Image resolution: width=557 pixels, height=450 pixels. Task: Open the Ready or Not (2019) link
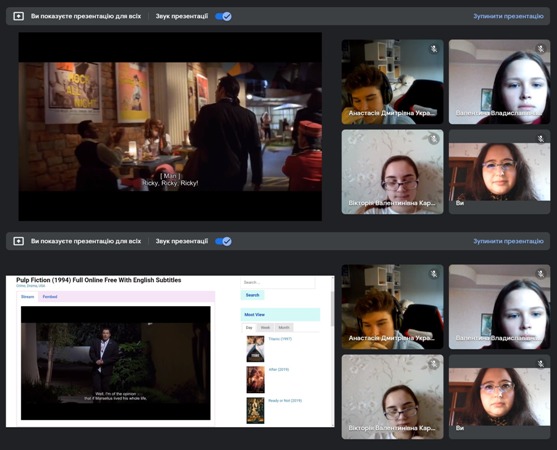point(285,401)
